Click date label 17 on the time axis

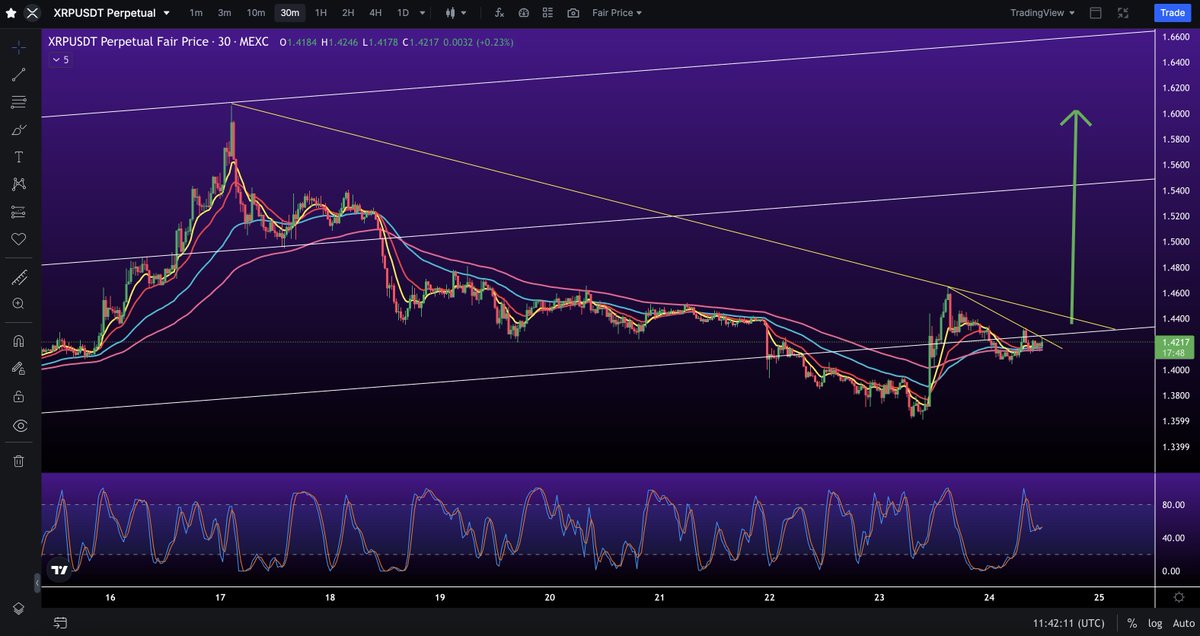(219, 597)
